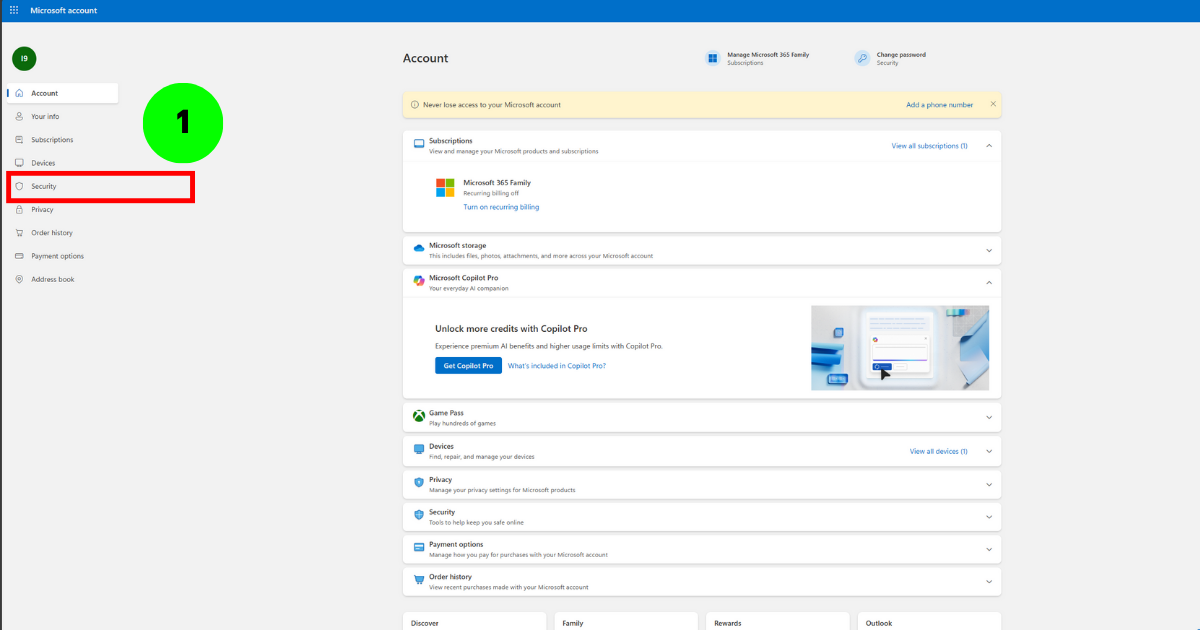Open What's included in Copilot Pro link

click(x=557, y=366)
